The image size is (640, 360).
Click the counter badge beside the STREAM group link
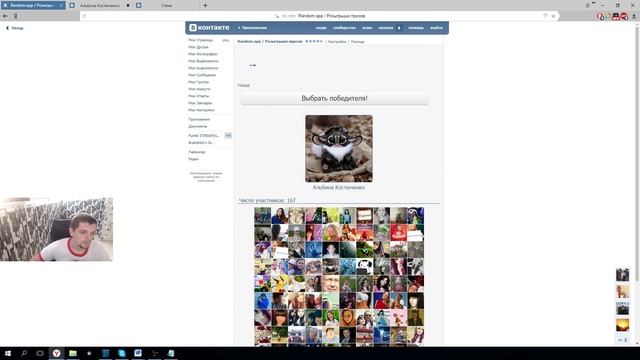(x=228, y=135)
